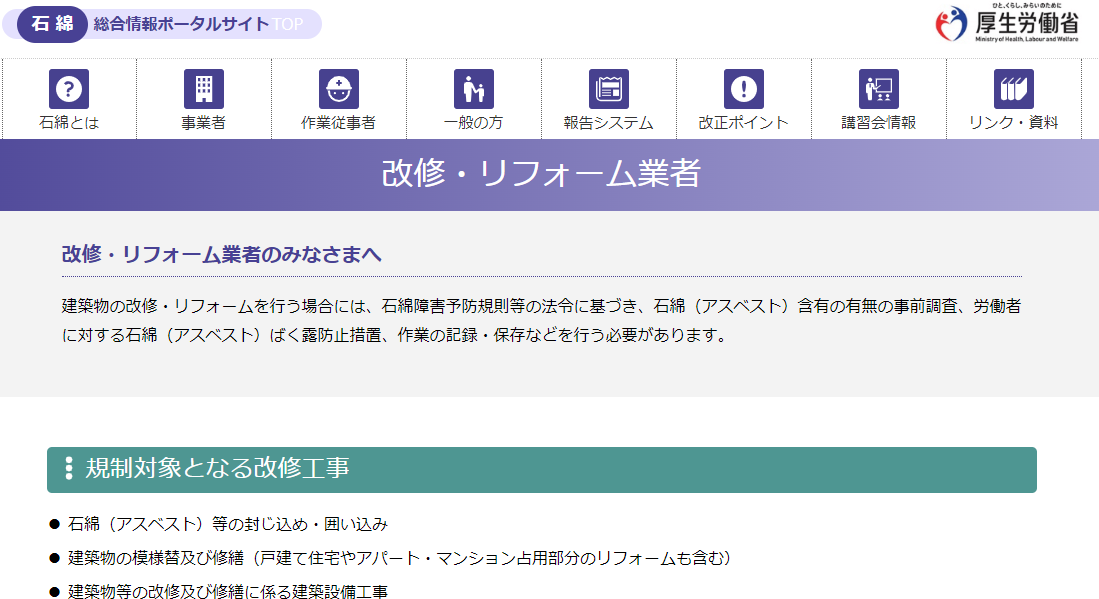Go to 改正ポイント menu label
The width and height of the screenshot is (1099, 599).
coord(744,123)
